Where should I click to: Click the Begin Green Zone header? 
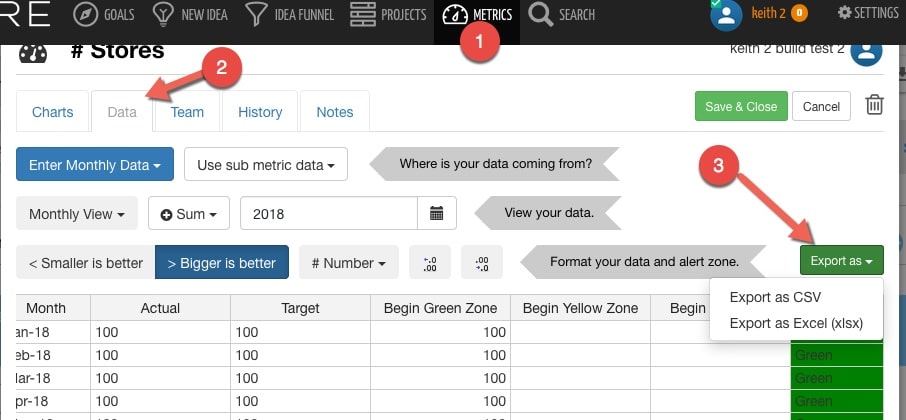coord(440,308)
